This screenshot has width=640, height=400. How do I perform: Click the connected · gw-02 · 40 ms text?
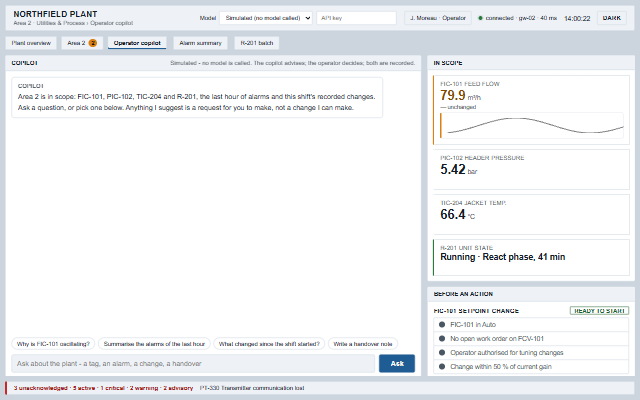coord(521,18)
